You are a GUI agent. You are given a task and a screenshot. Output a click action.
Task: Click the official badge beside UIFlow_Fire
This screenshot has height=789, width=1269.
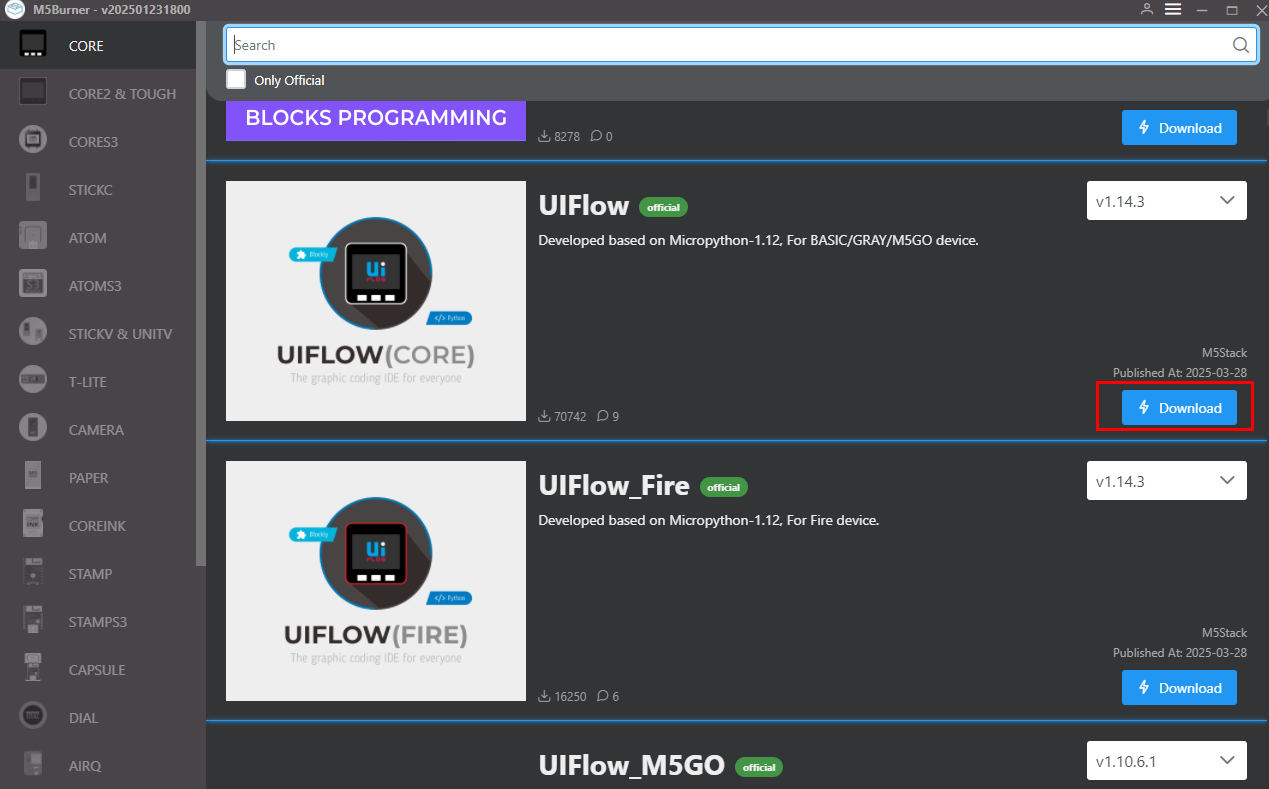click(724, 487)
